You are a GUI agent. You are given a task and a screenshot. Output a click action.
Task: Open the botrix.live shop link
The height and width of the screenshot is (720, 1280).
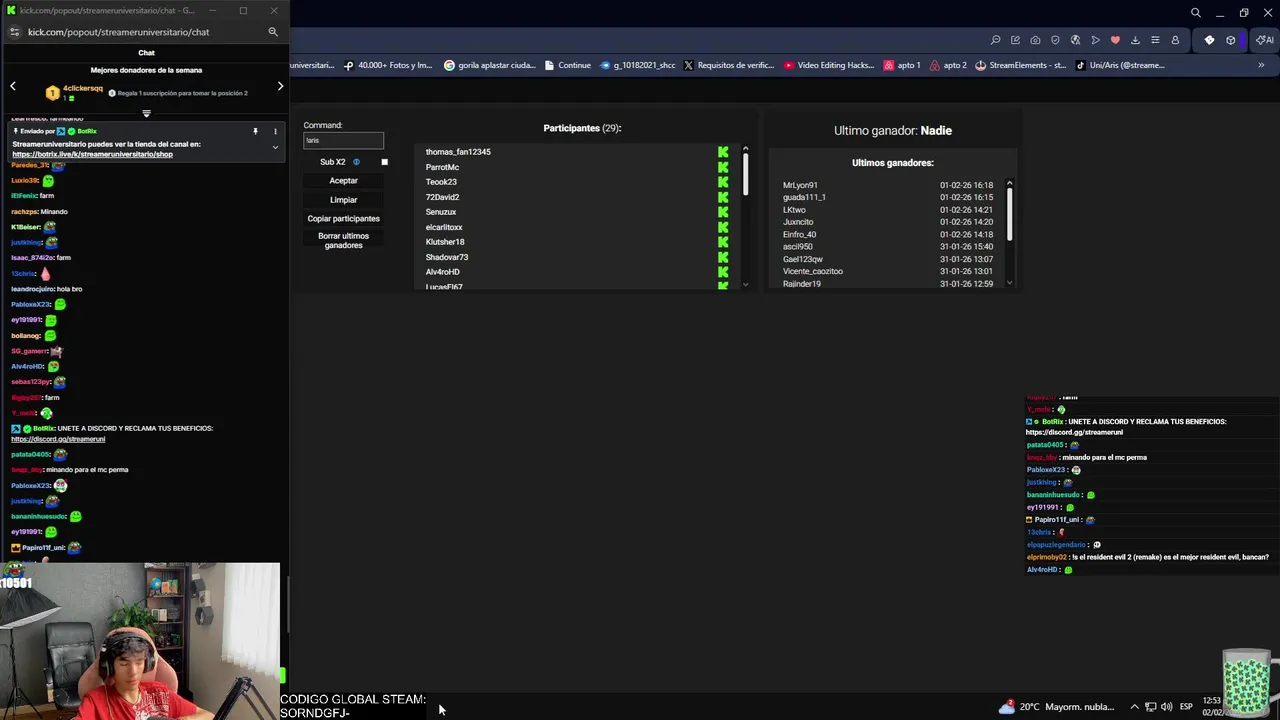pyautogui.click(x=92, y=154)
